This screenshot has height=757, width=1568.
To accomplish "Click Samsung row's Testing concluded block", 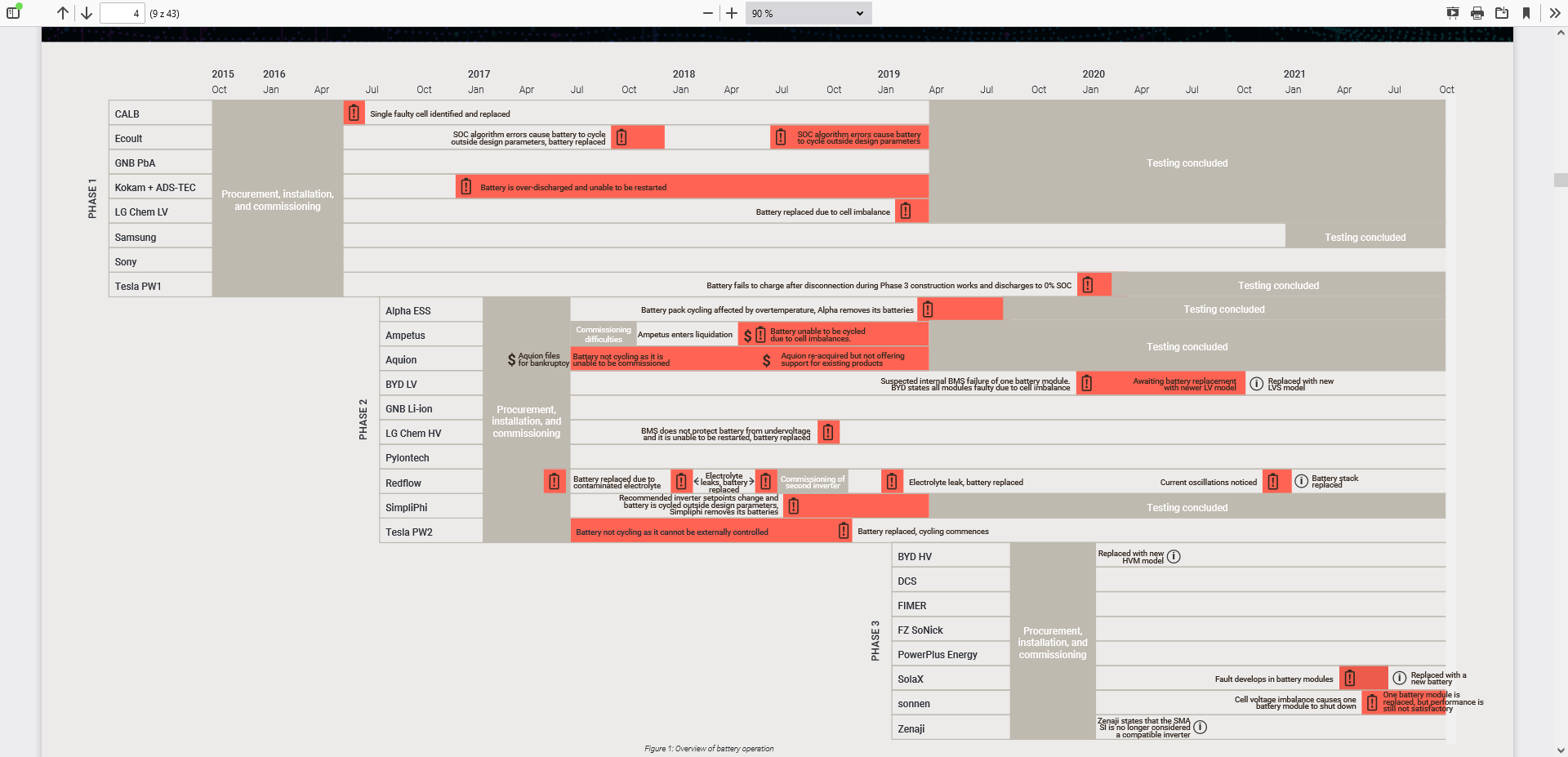I will click(1365, 237).
